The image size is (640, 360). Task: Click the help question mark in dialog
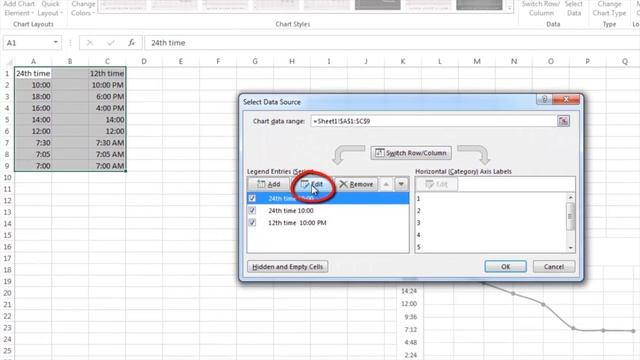[544, 99]
